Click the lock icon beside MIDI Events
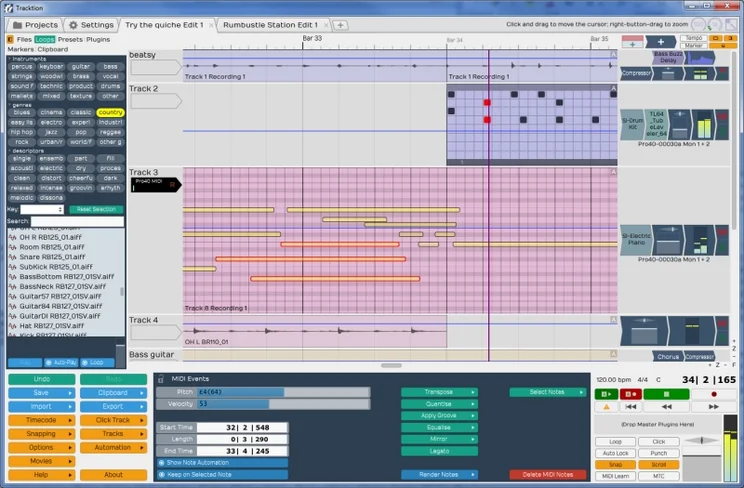The width and height of the screenshot is (744, 488). pos(161,378)
